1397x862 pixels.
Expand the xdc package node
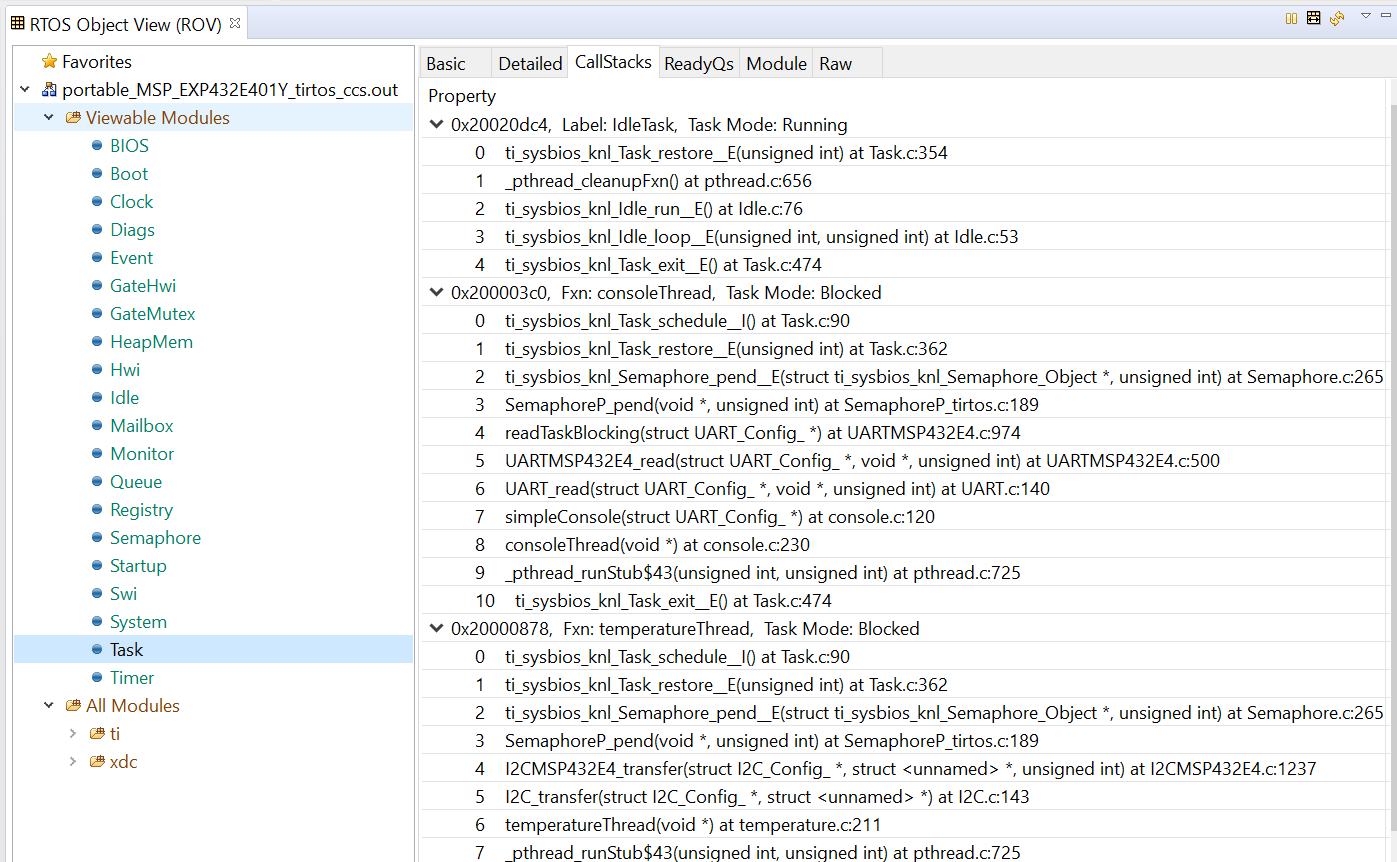point(72,762)
